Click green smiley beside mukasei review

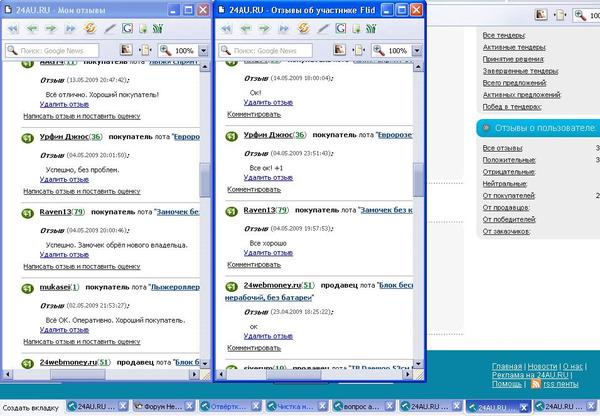(28, 288)
